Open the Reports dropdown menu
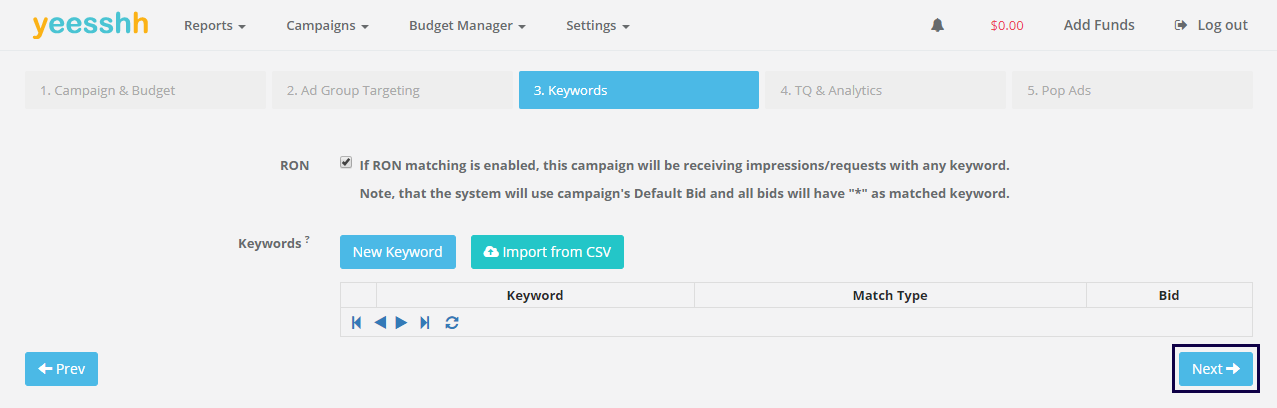This screenshot has height=408, width=1277. click(214, 25)
